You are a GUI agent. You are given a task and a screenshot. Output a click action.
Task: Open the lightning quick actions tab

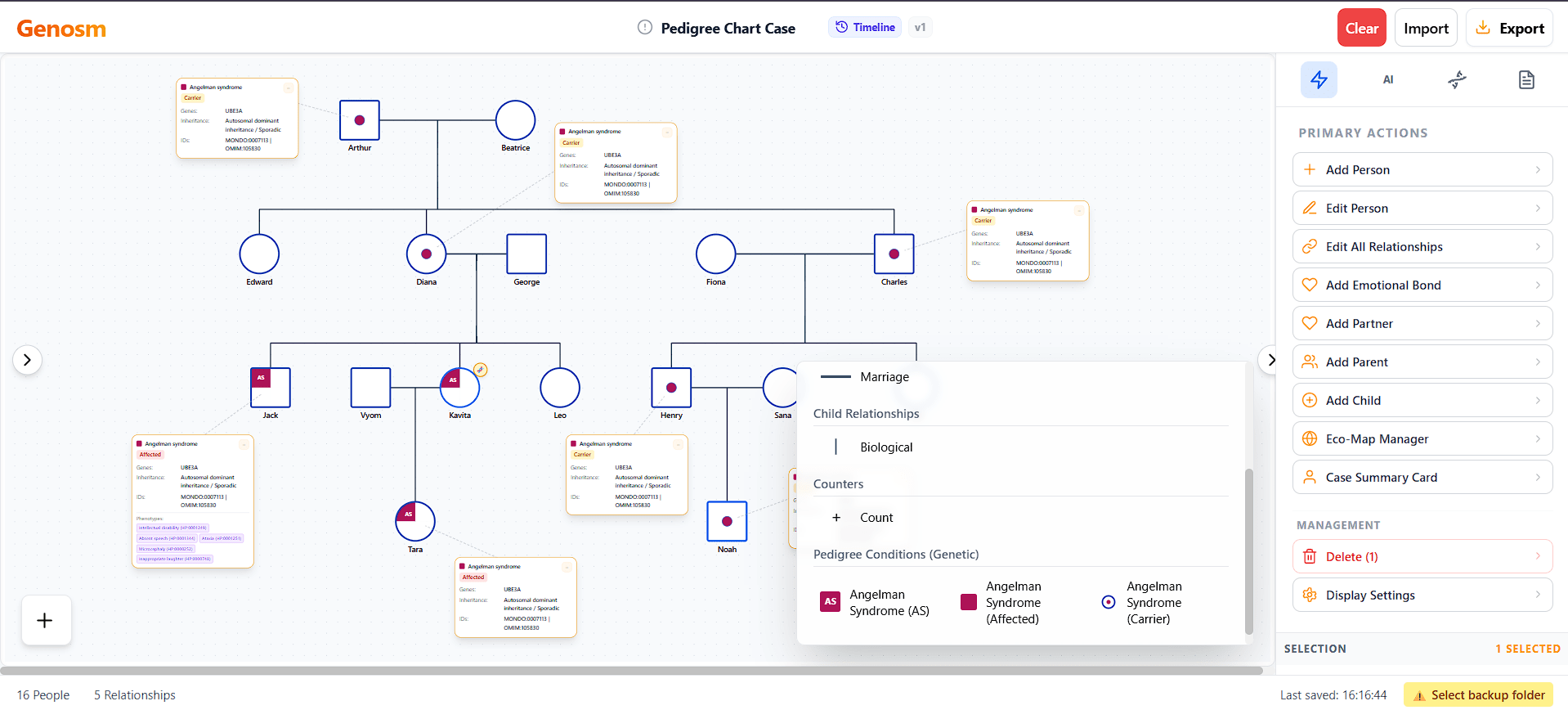tap(1319, 79)
